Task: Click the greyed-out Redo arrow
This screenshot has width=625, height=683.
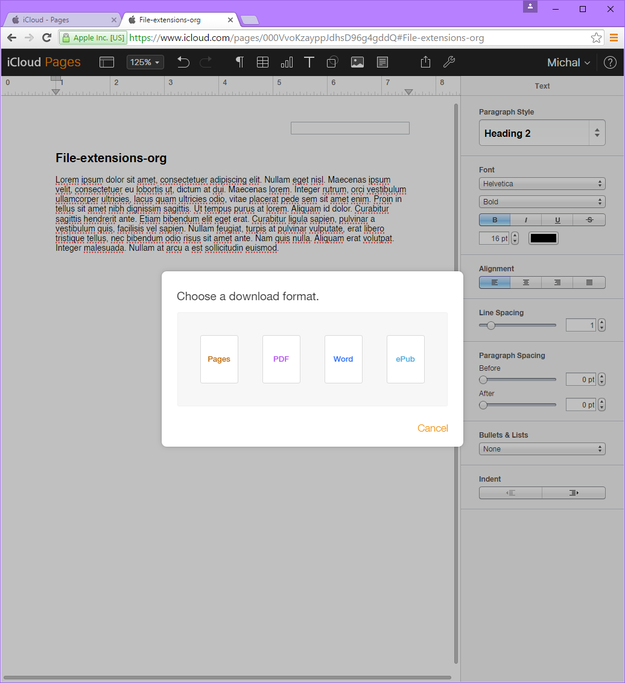Action: pos(206,62)
